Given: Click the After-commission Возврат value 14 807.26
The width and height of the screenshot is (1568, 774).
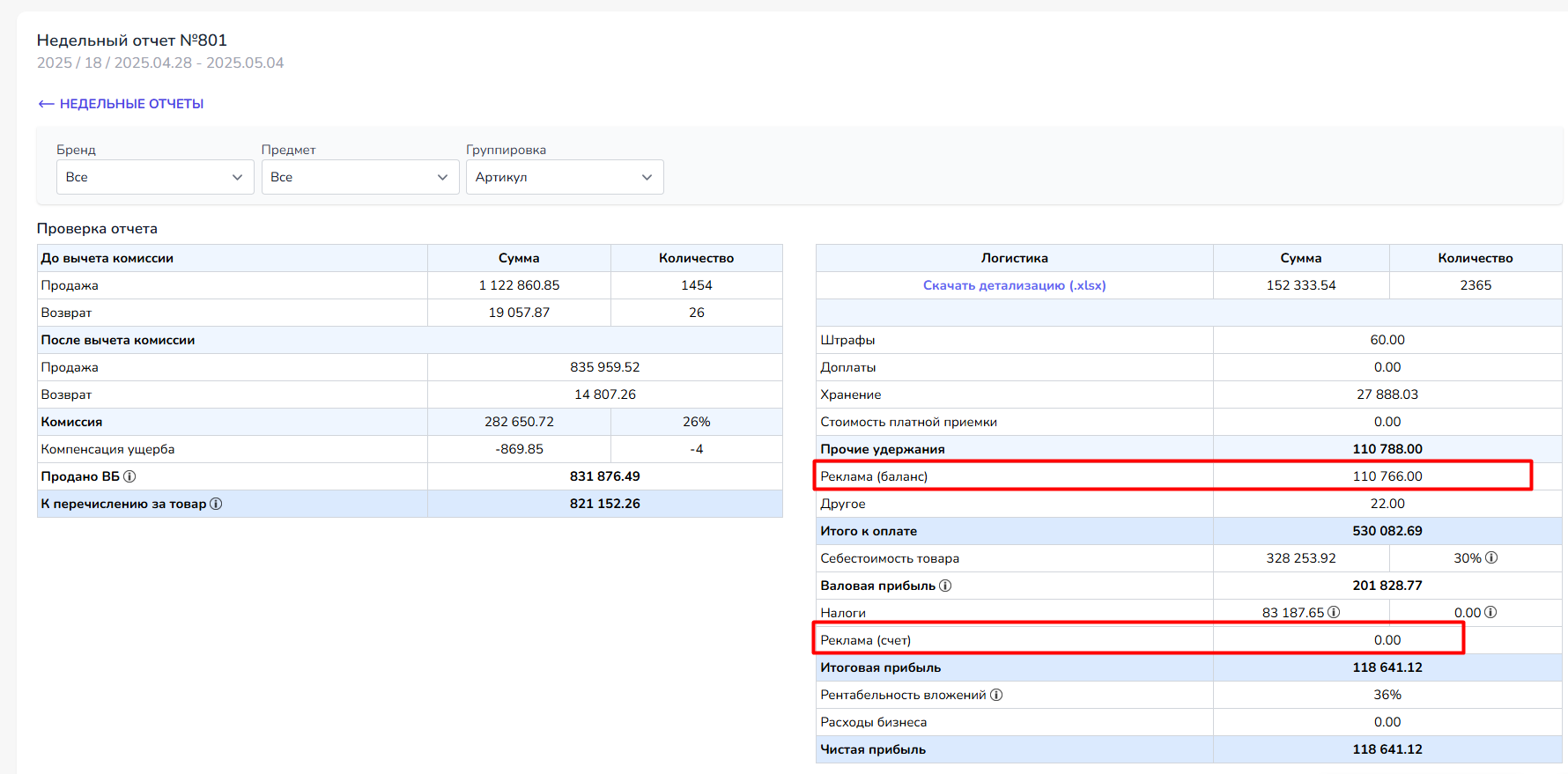Looking at the screenshot, I should coord(605,394).
